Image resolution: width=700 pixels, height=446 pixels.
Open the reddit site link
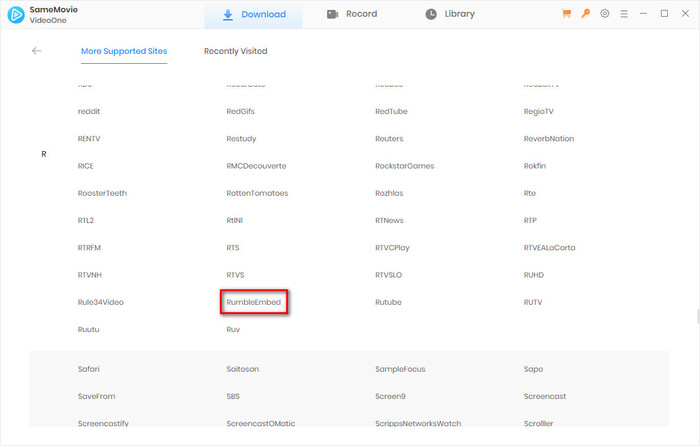coord(89,112)
